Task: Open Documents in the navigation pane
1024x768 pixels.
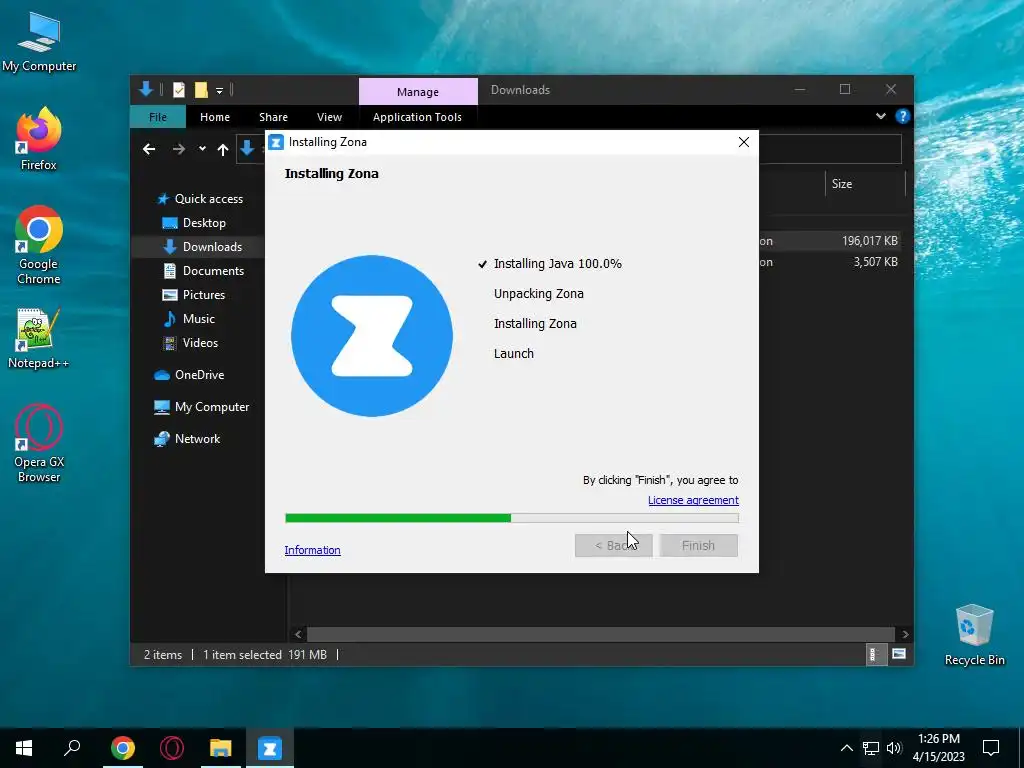Action: point(203,270)
